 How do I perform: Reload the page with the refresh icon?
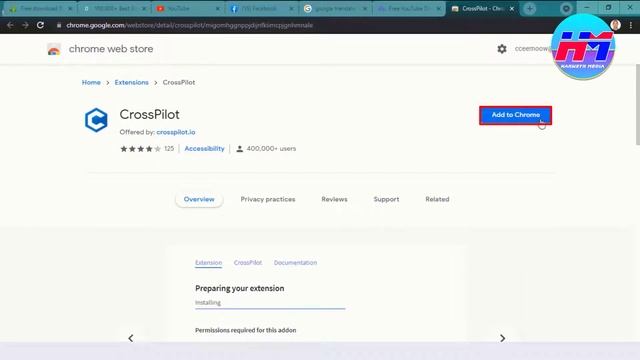(40, 25)
